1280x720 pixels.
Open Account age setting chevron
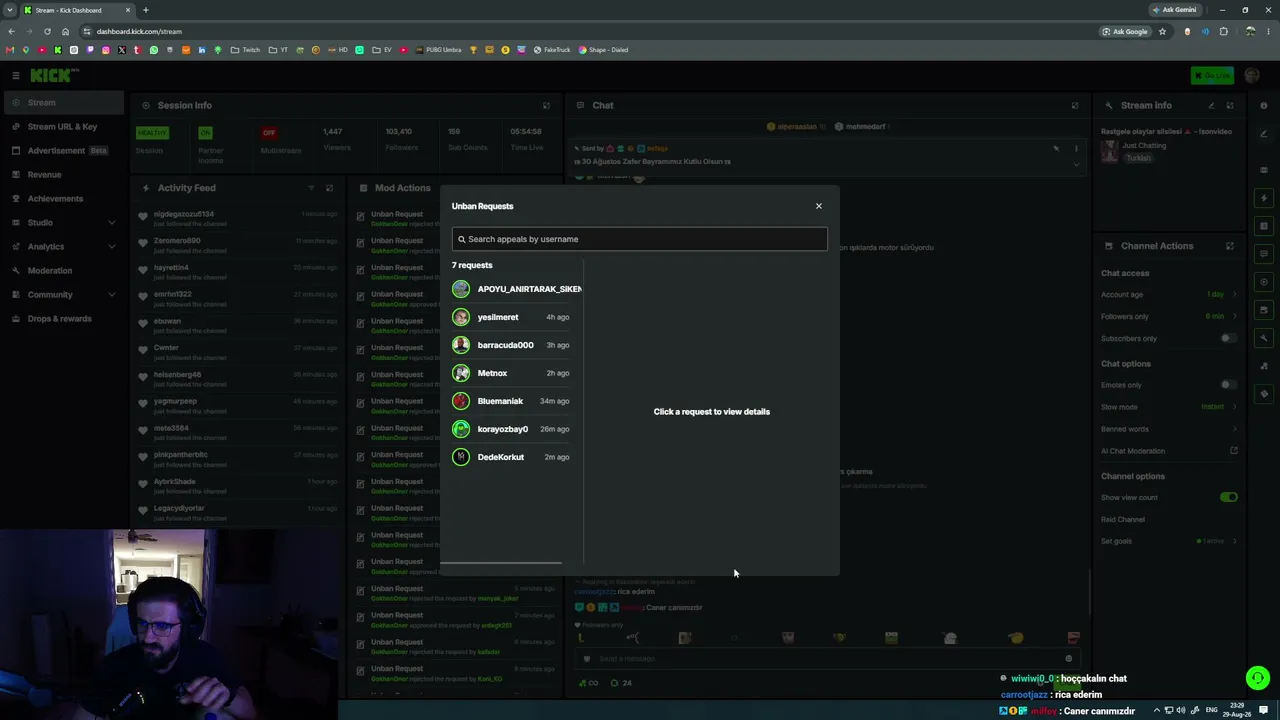1234,295
